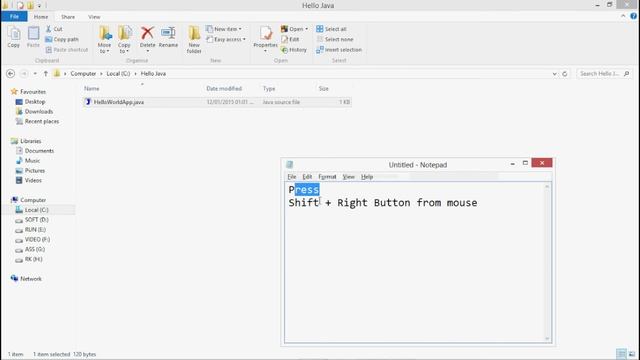The image size is (640, 360).
Task: Click History in the Open group
Action: click(x=294, y=49)
